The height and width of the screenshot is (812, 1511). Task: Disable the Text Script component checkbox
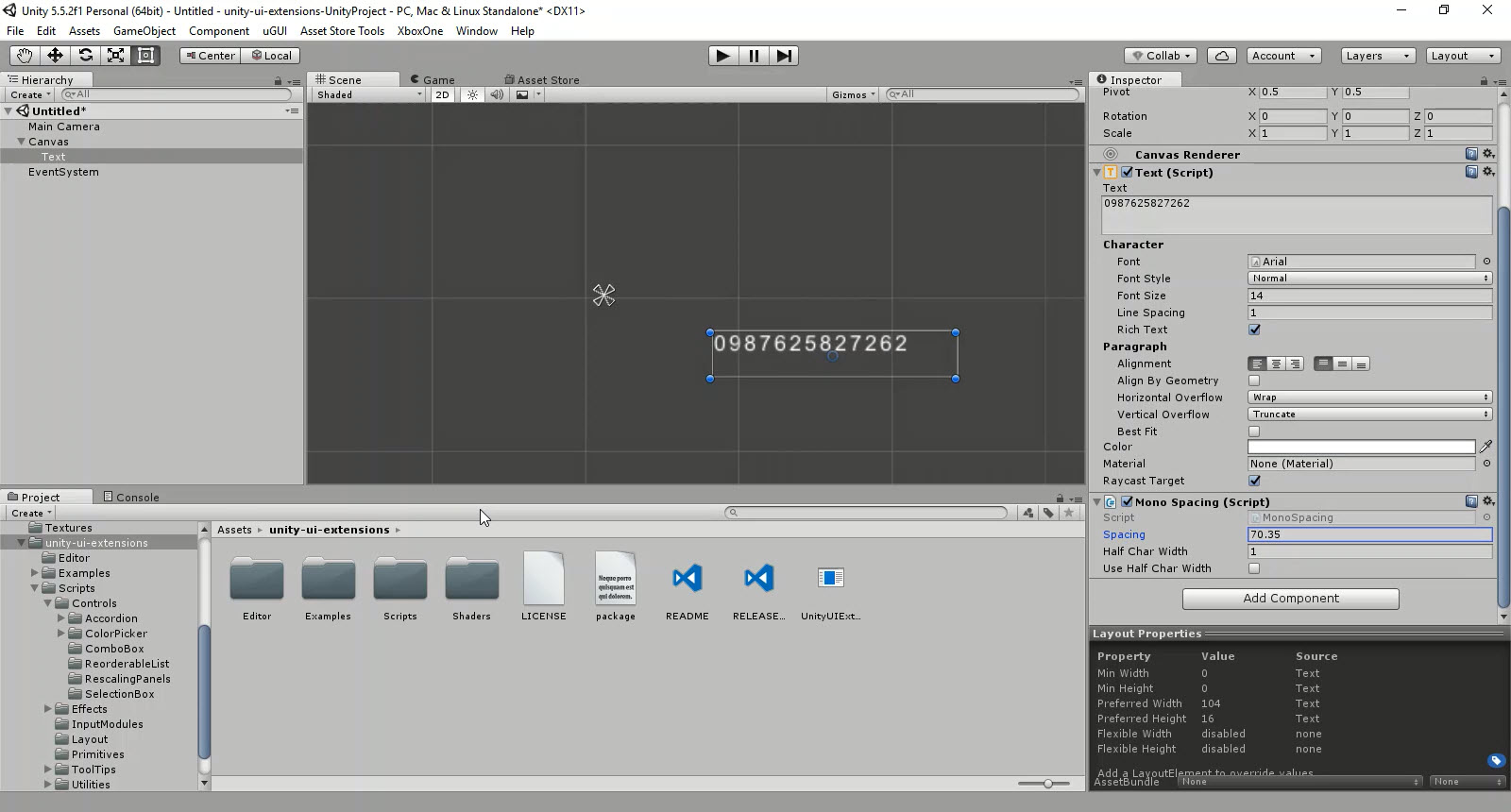click(x=1127, y=172)
